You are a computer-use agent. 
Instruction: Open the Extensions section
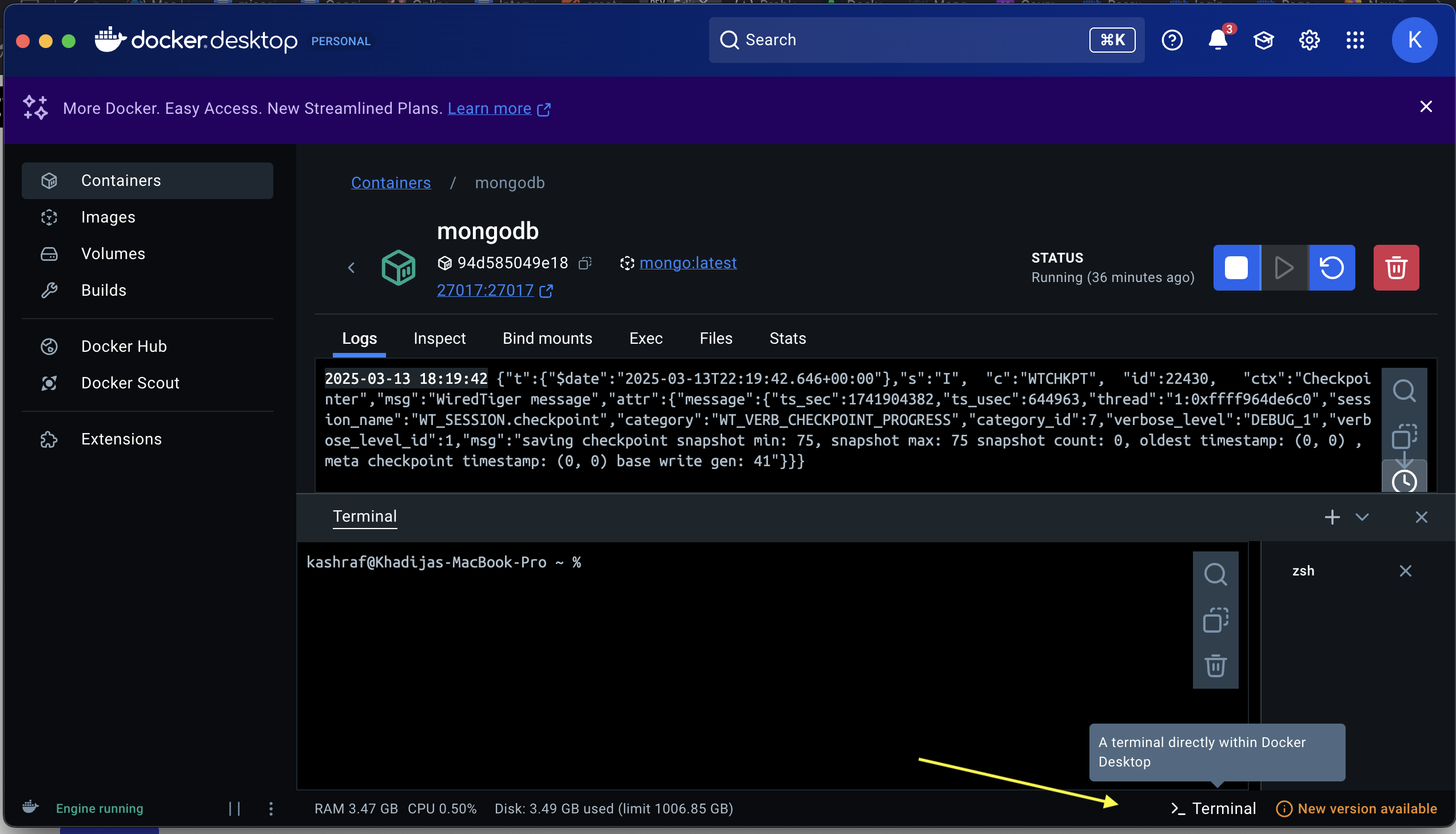[x=147, y=439]
